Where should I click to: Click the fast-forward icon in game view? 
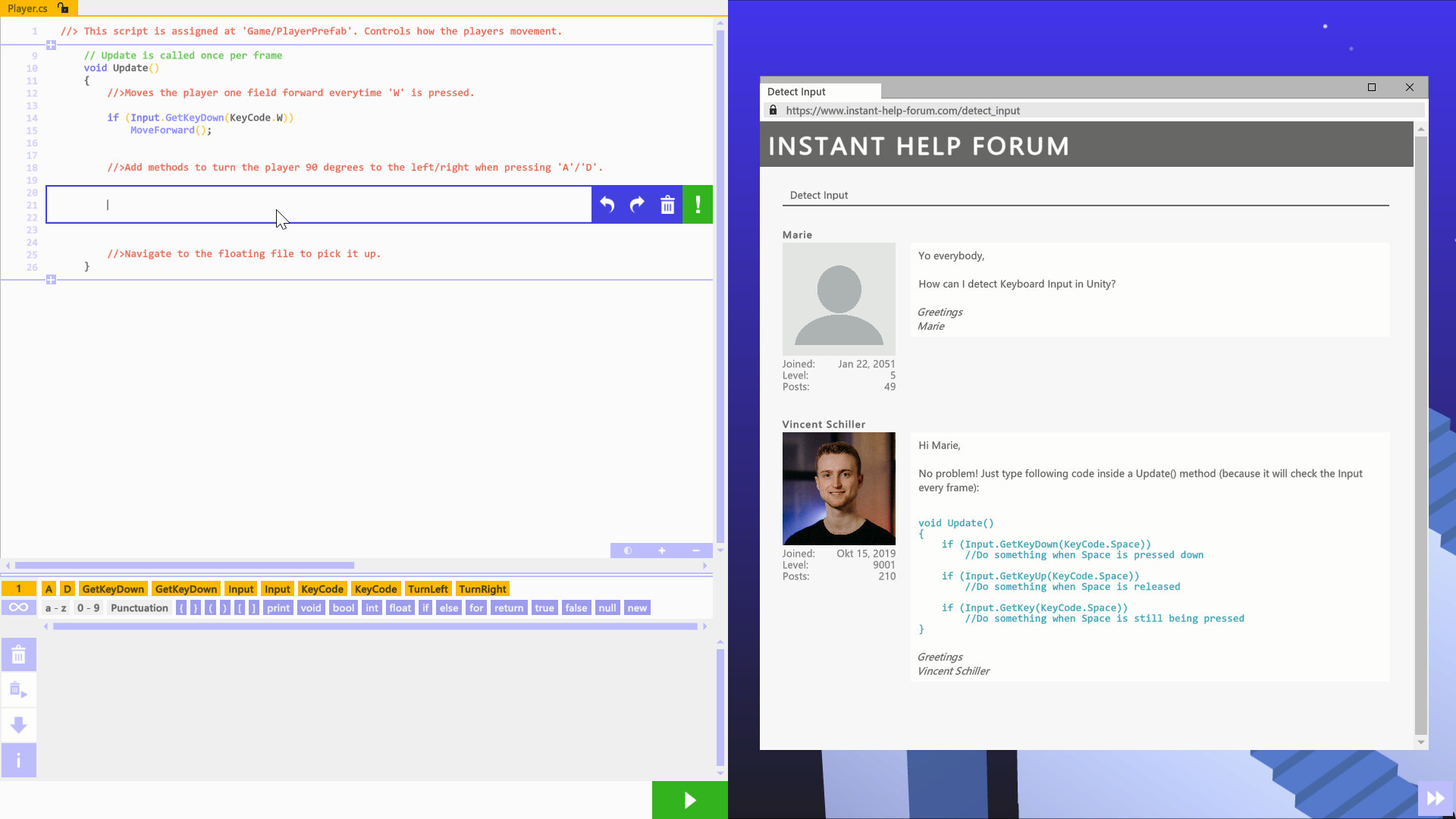tap(1436, 799)
